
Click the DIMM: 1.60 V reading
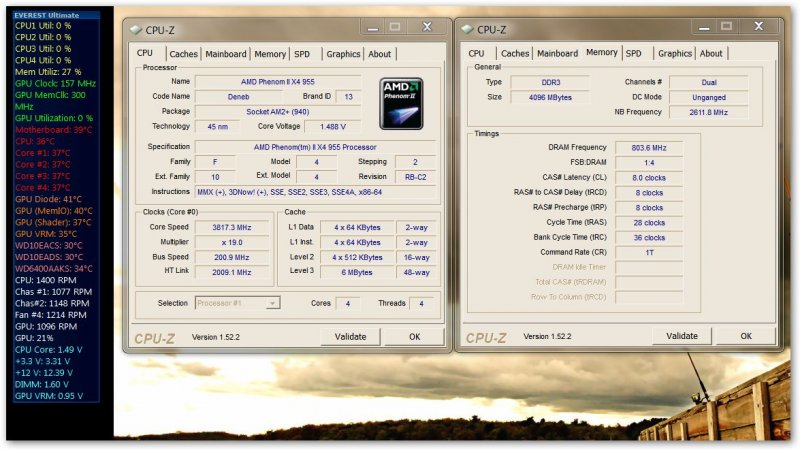coord(42,384)
